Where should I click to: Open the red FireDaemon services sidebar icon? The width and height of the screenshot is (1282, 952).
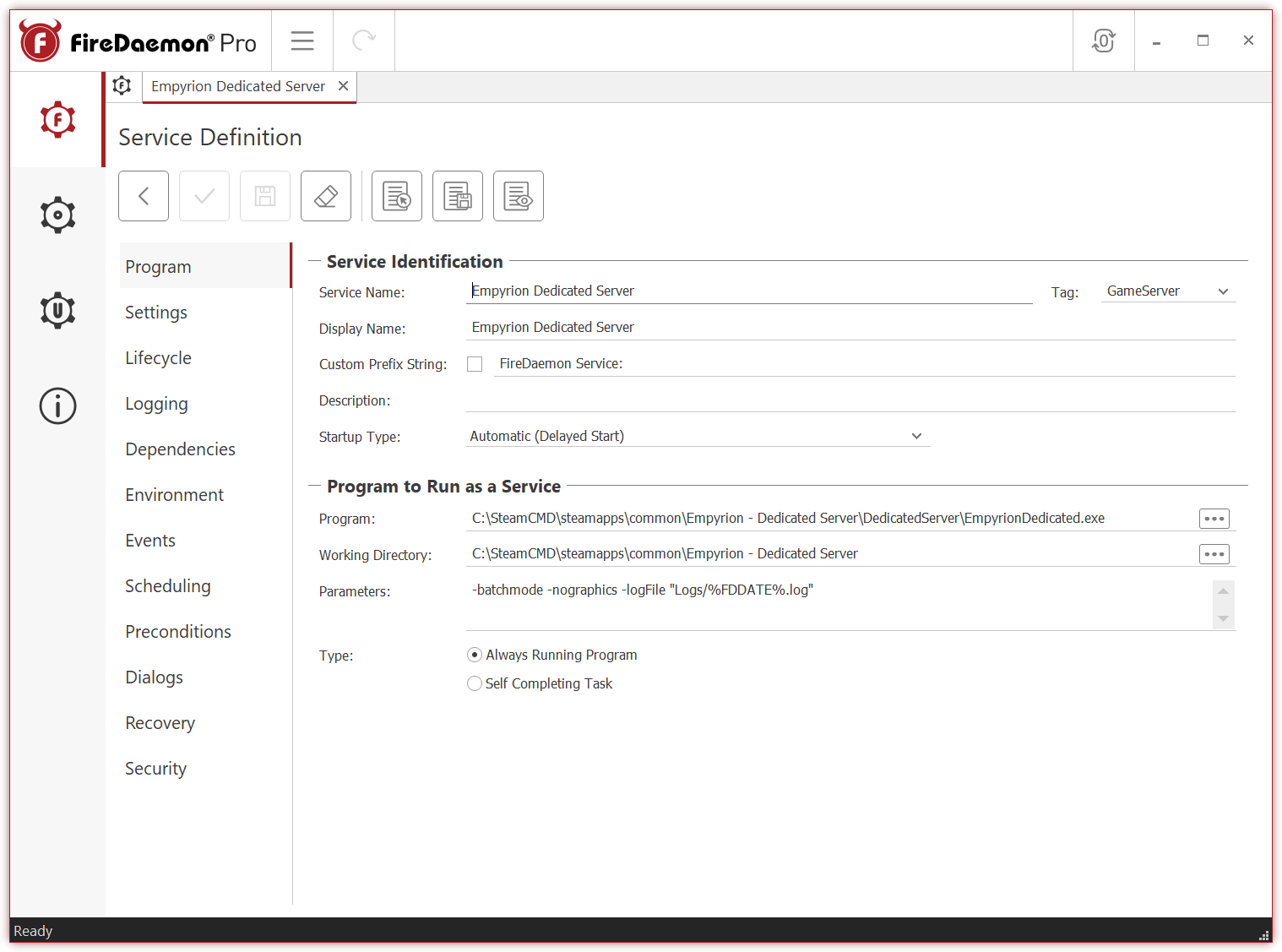click(x=57, y=119)
